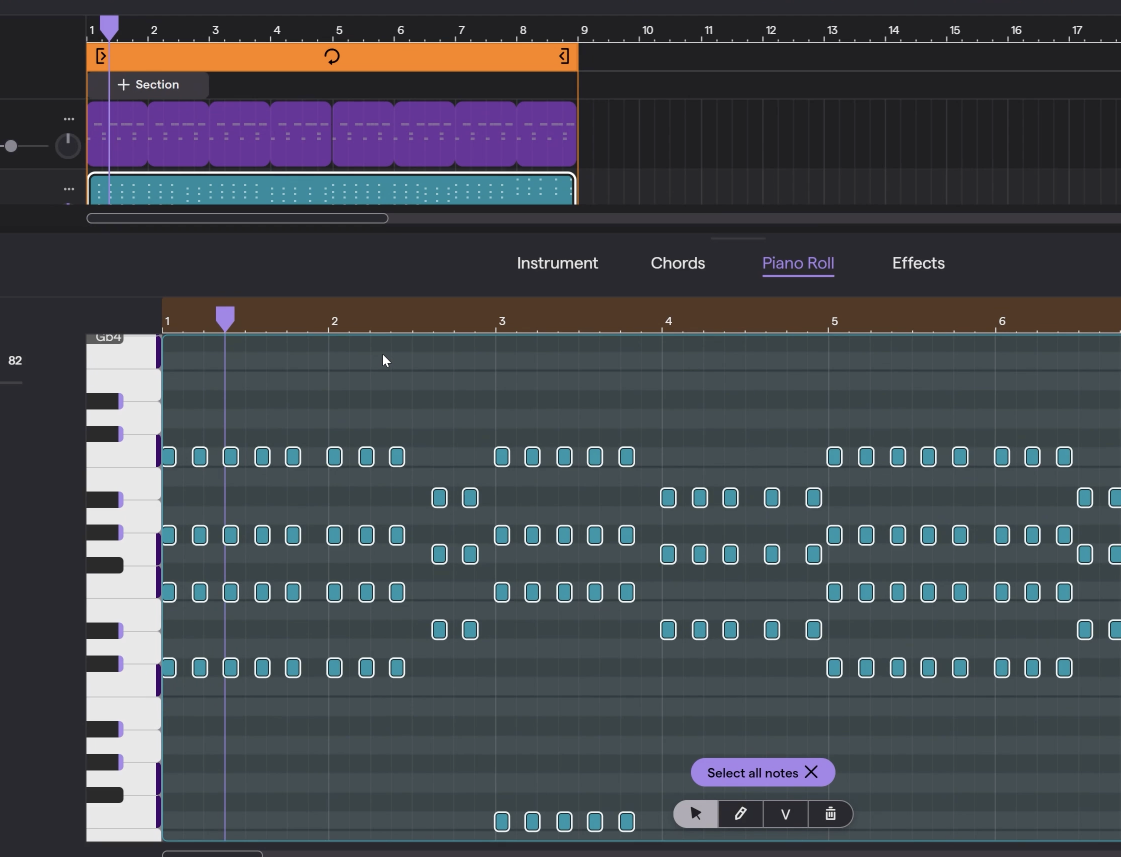
Task: Dismiss the Select all notes chip with X
Action: click(x=811, y=772)
